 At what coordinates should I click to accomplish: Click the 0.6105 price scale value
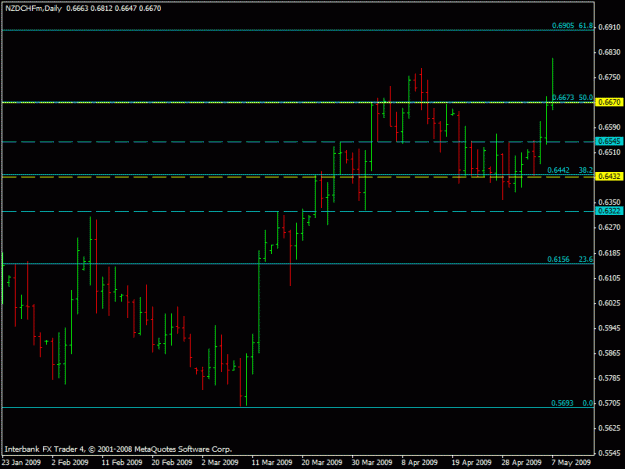click(x=609, y=278)
